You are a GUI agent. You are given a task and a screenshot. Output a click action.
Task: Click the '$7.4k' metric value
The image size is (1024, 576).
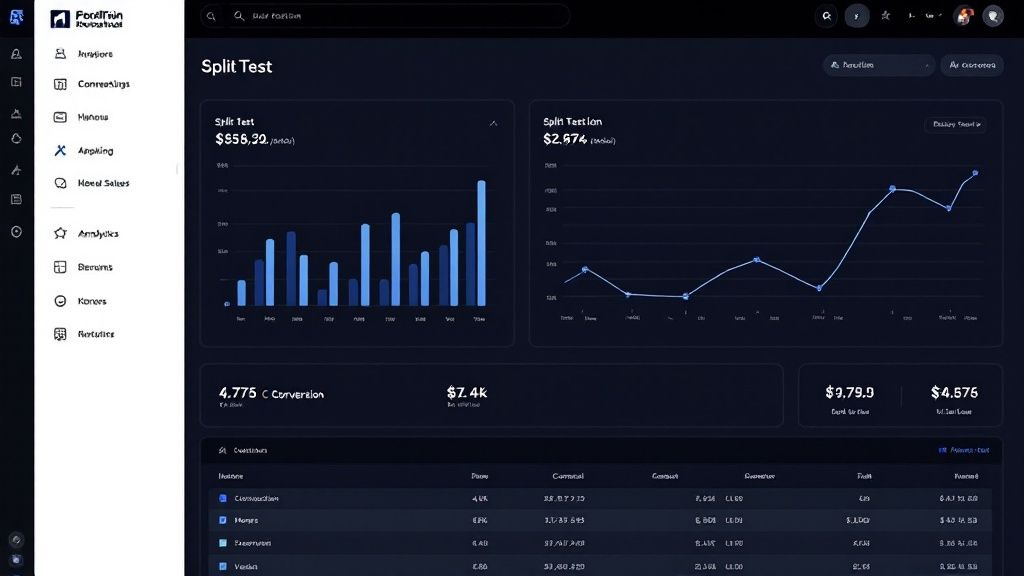pyautogui.click(x=466, y=392)
